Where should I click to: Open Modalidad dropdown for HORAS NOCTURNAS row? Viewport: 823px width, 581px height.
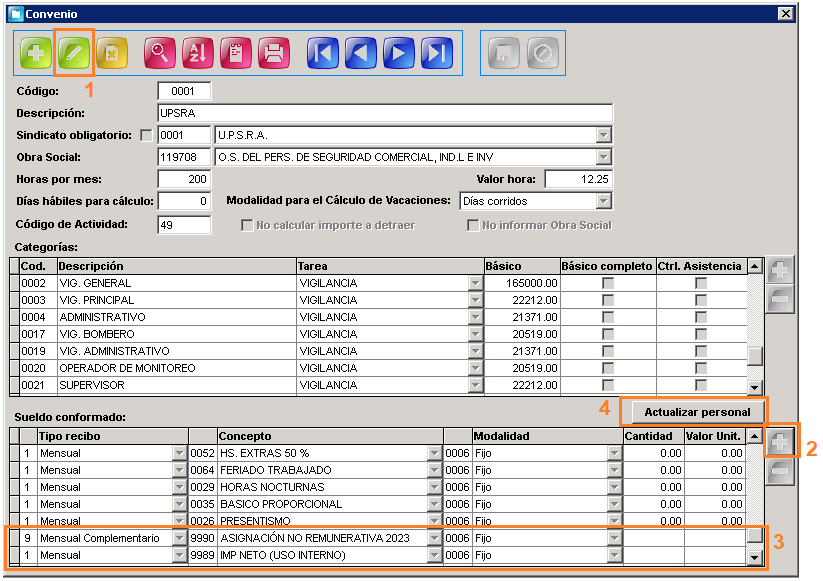point(614,487)
